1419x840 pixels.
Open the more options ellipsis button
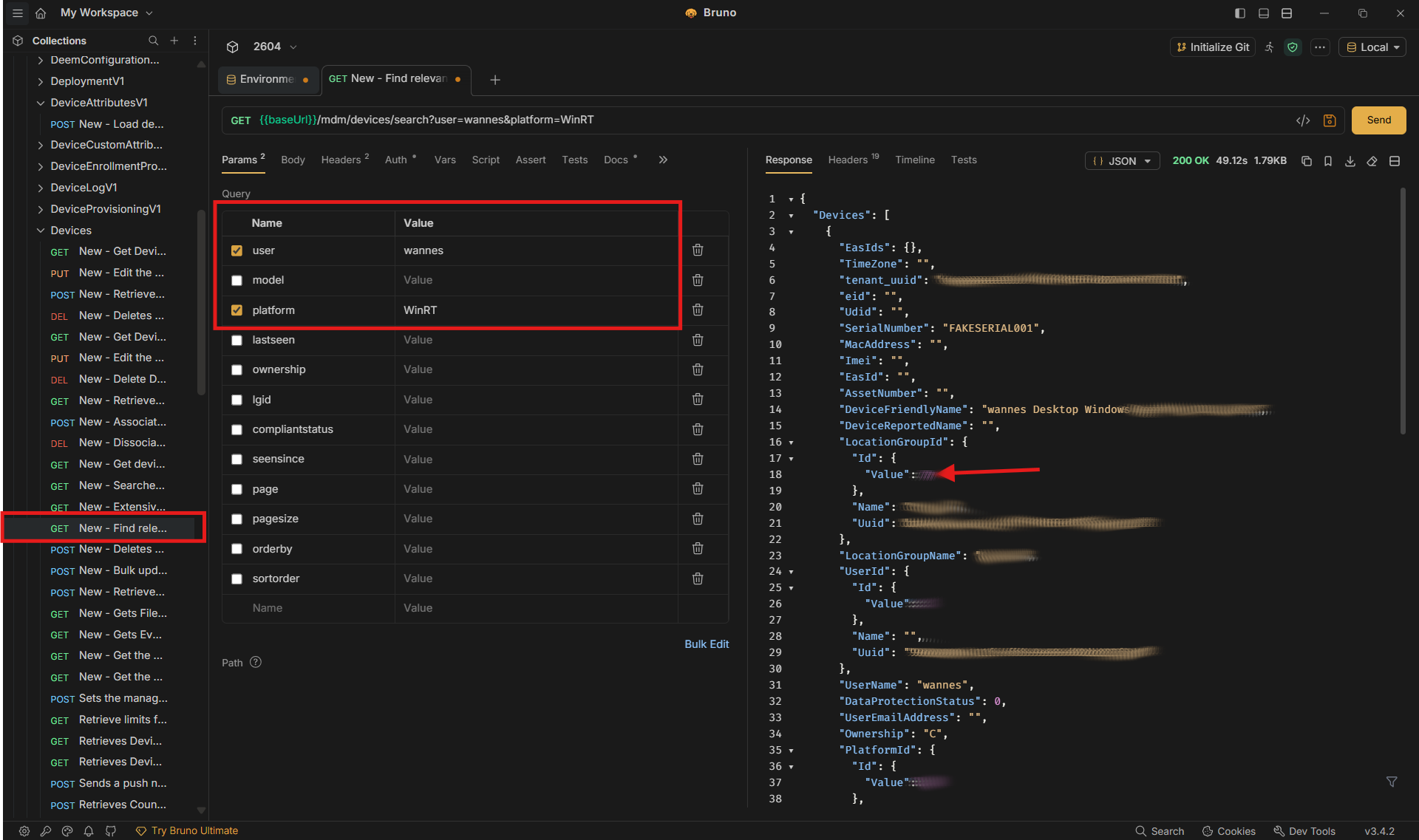tap(1320, 47)
